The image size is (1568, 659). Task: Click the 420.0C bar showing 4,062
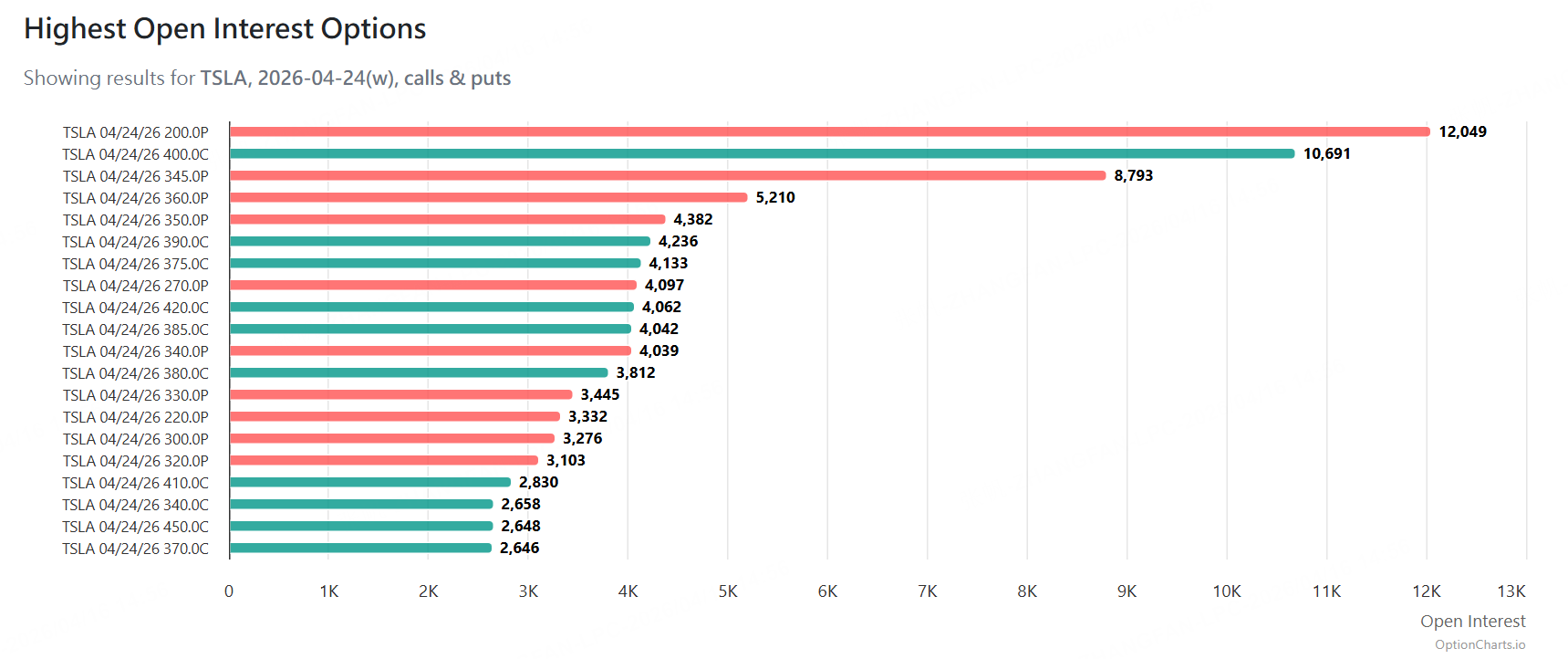[431, 307]
